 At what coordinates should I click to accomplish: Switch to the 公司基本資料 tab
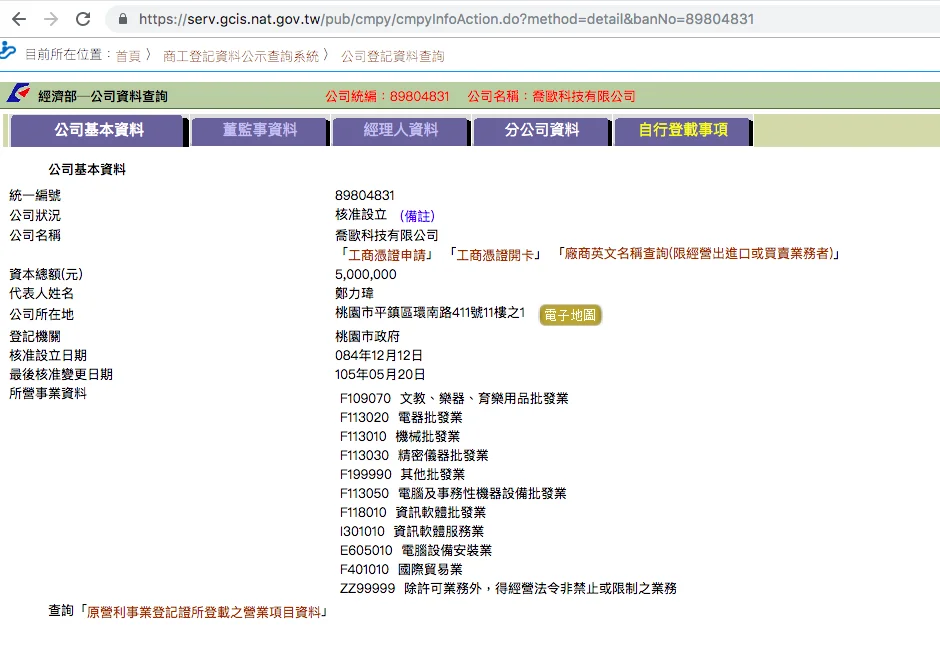tap(98, 130)
